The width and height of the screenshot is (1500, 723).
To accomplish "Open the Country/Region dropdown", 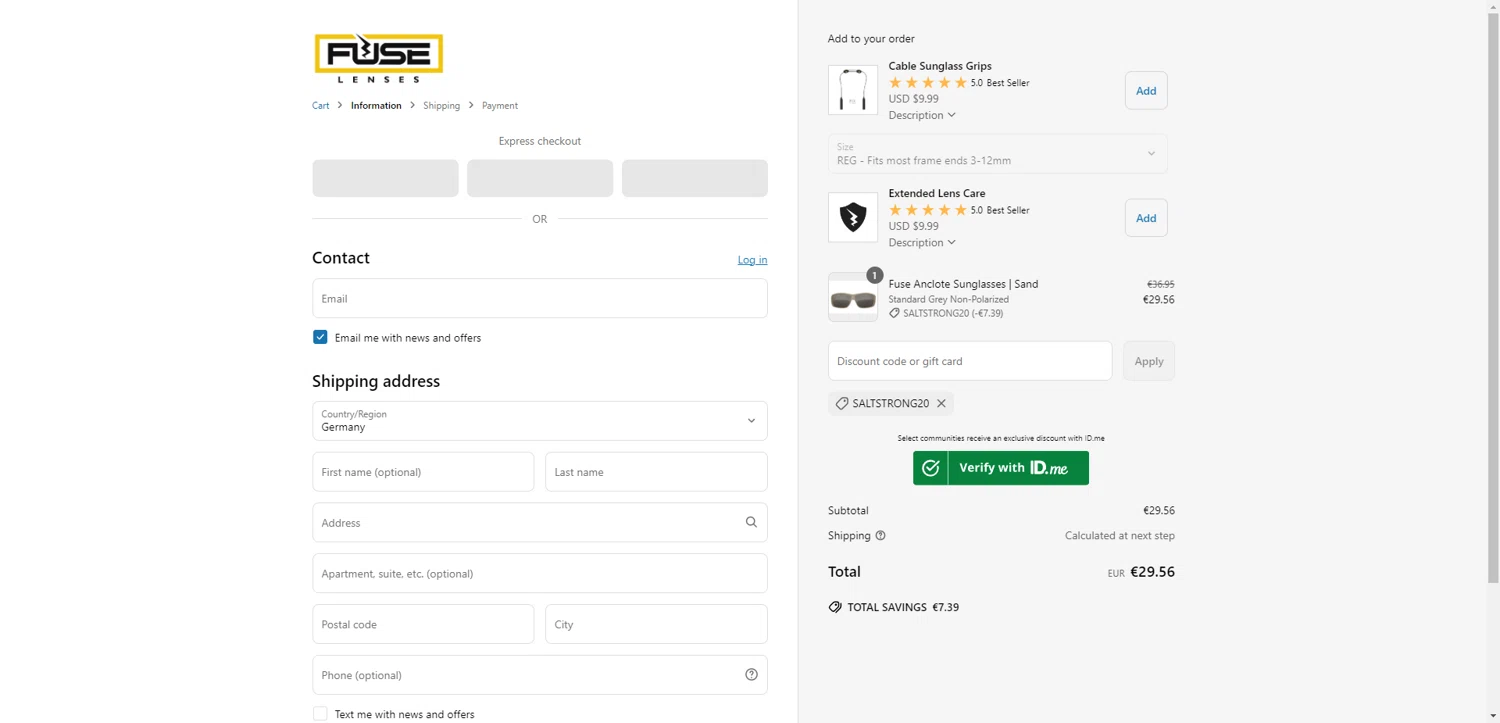I will coord(540,421).
